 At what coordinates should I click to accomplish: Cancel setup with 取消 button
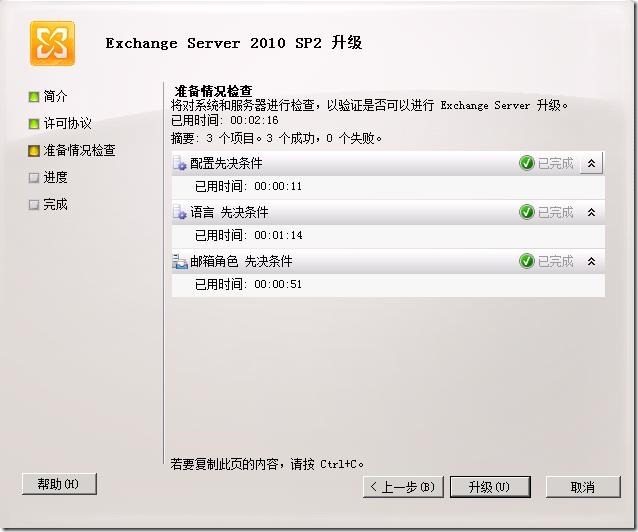[583, 487]
